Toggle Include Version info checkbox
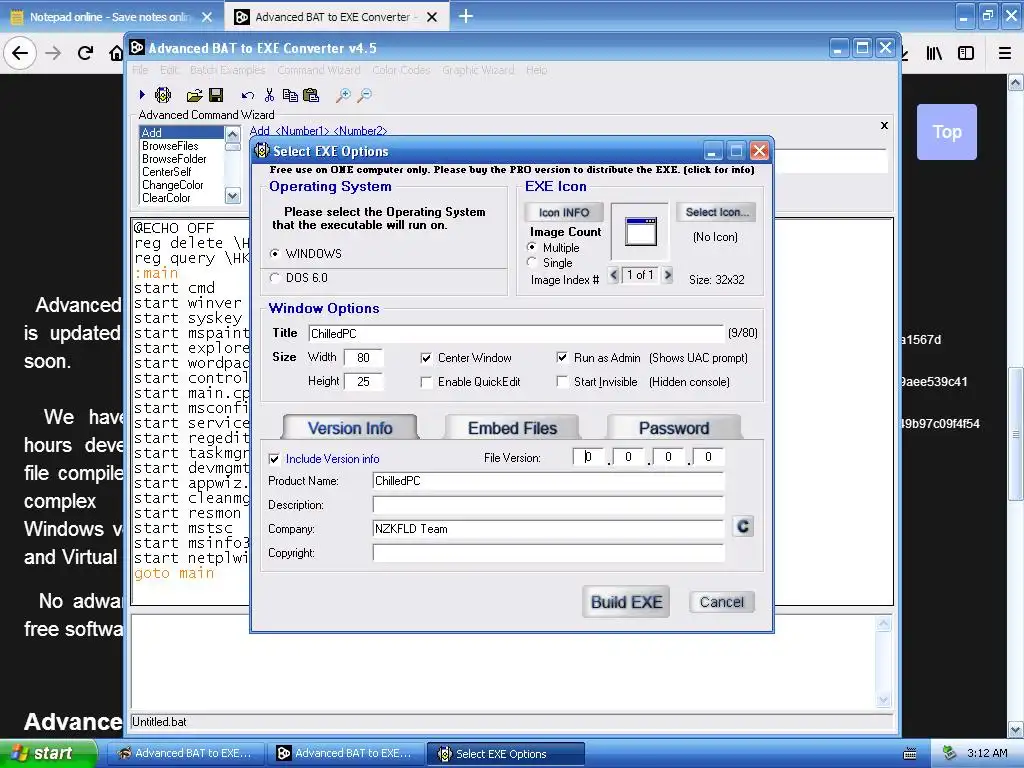Image resolution: width=1024 pixels, height=768 pixels. pos(274,459)
